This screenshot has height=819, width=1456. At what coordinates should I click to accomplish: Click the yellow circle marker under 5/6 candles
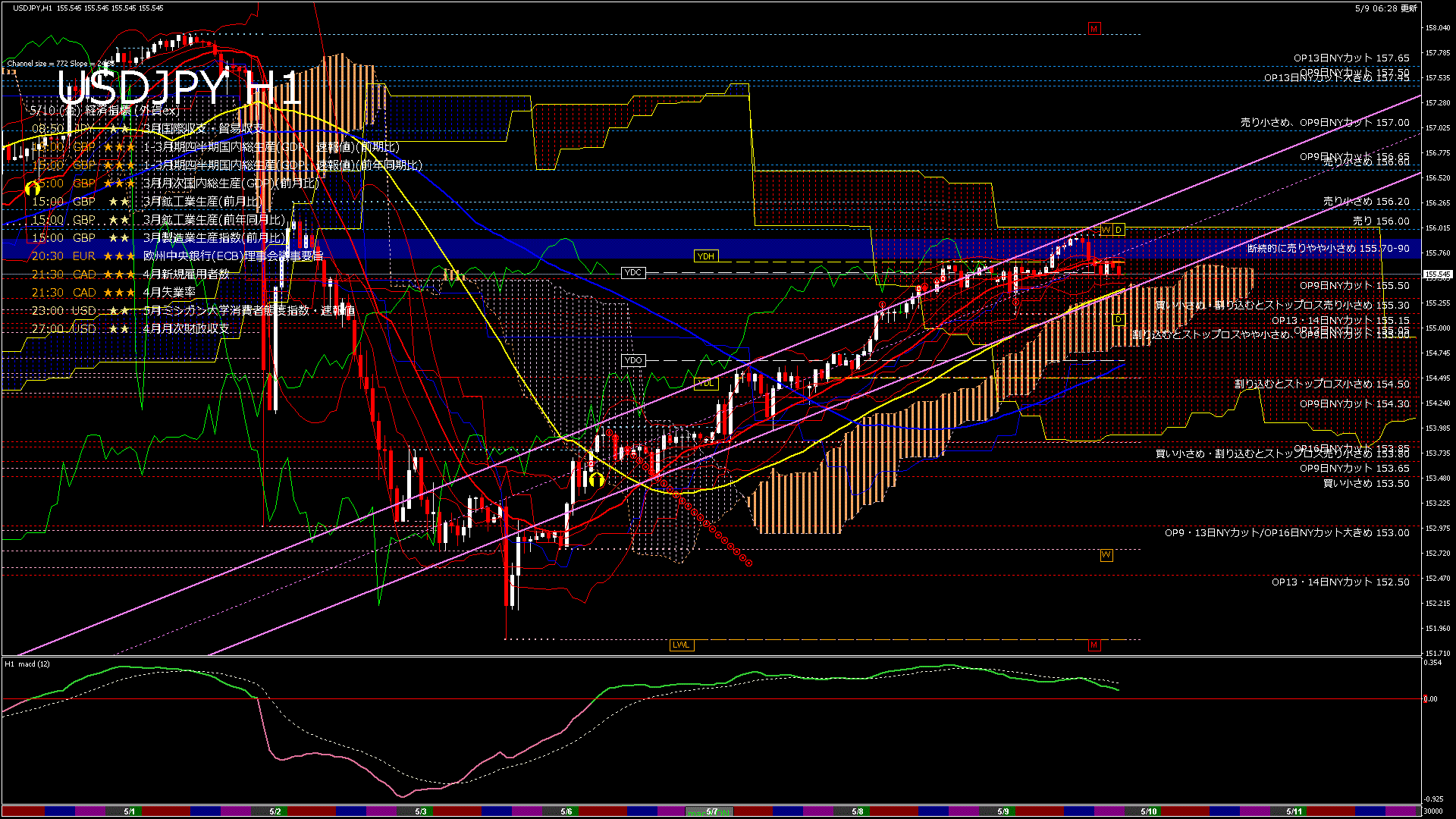(x=597, y=479)
